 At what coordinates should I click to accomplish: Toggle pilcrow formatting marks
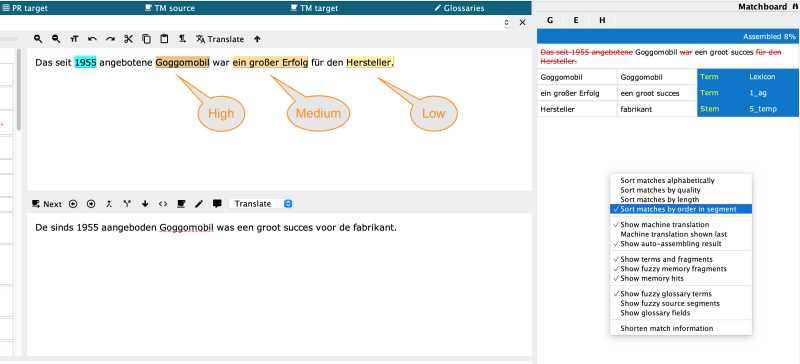182,39
